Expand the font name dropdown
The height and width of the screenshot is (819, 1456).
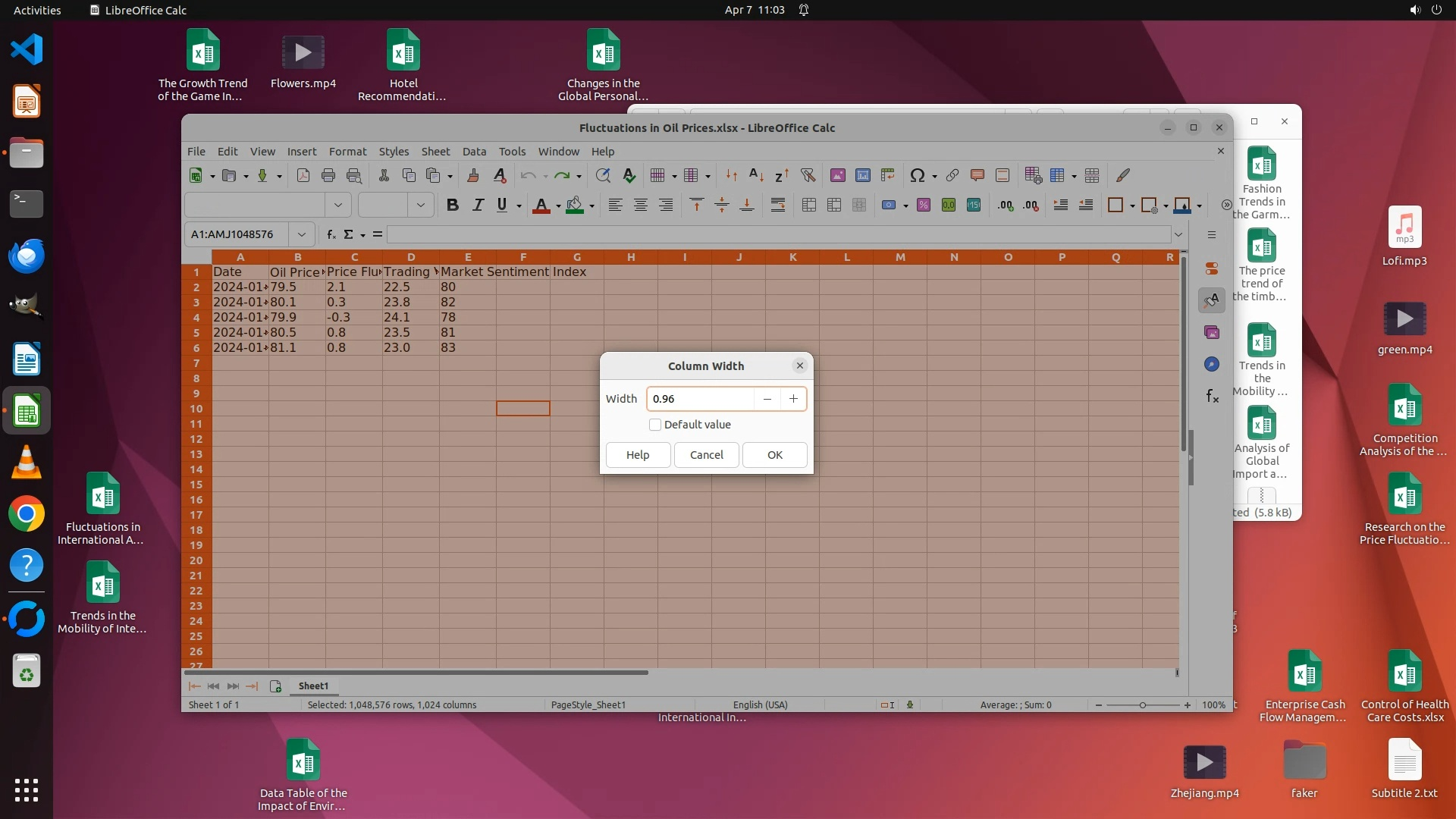(338, 205)
